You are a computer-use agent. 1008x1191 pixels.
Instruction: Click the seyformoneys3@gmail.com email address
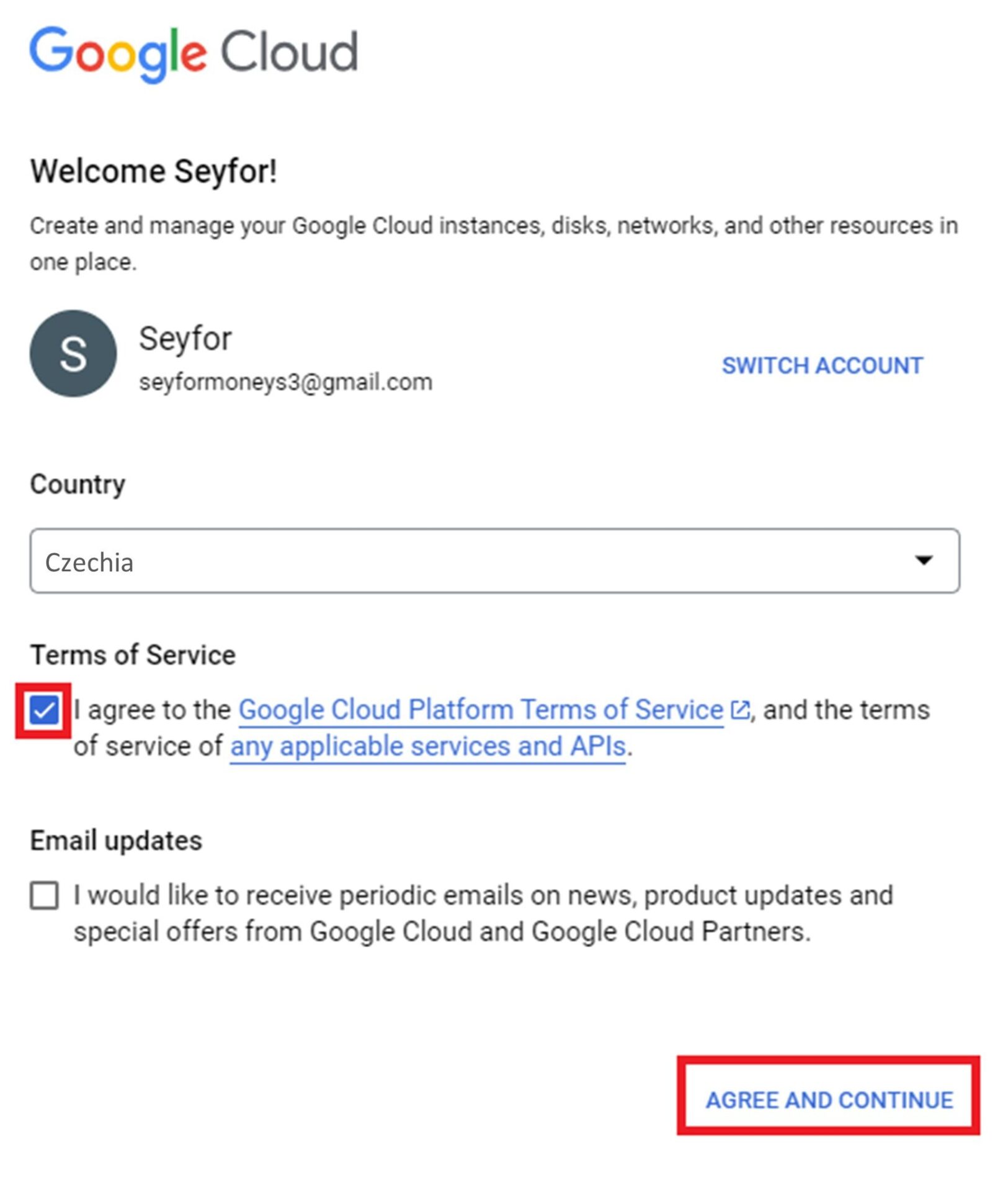coord(285,382)
